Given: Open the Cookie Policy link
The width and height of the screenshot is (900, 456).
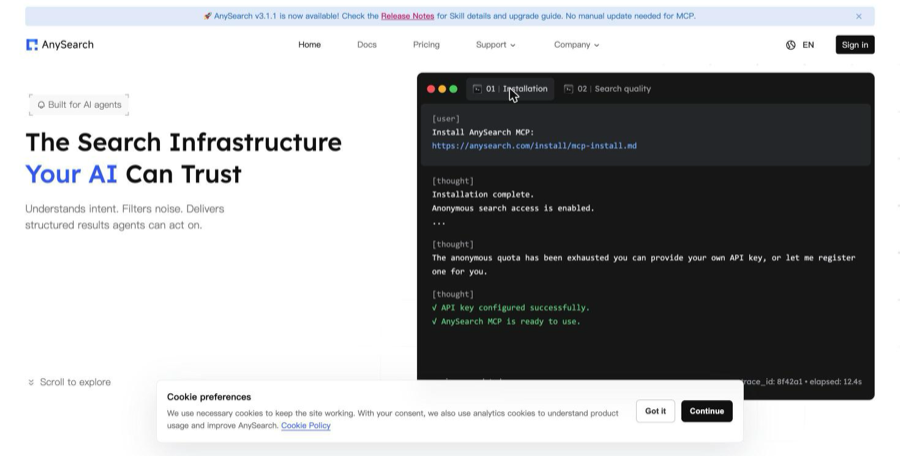Looking at the screenshot, I should (306, 426).
